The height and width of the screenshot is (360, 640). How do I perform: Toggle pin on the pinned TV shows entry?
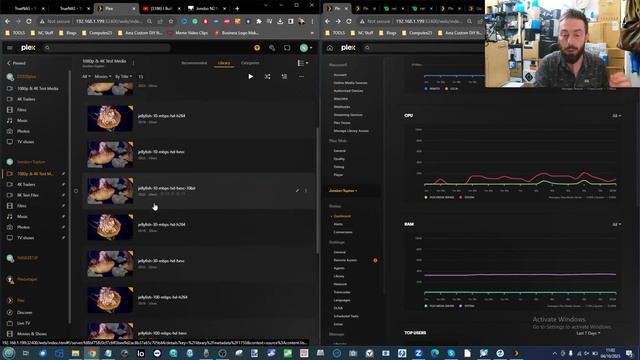(63, 238)
